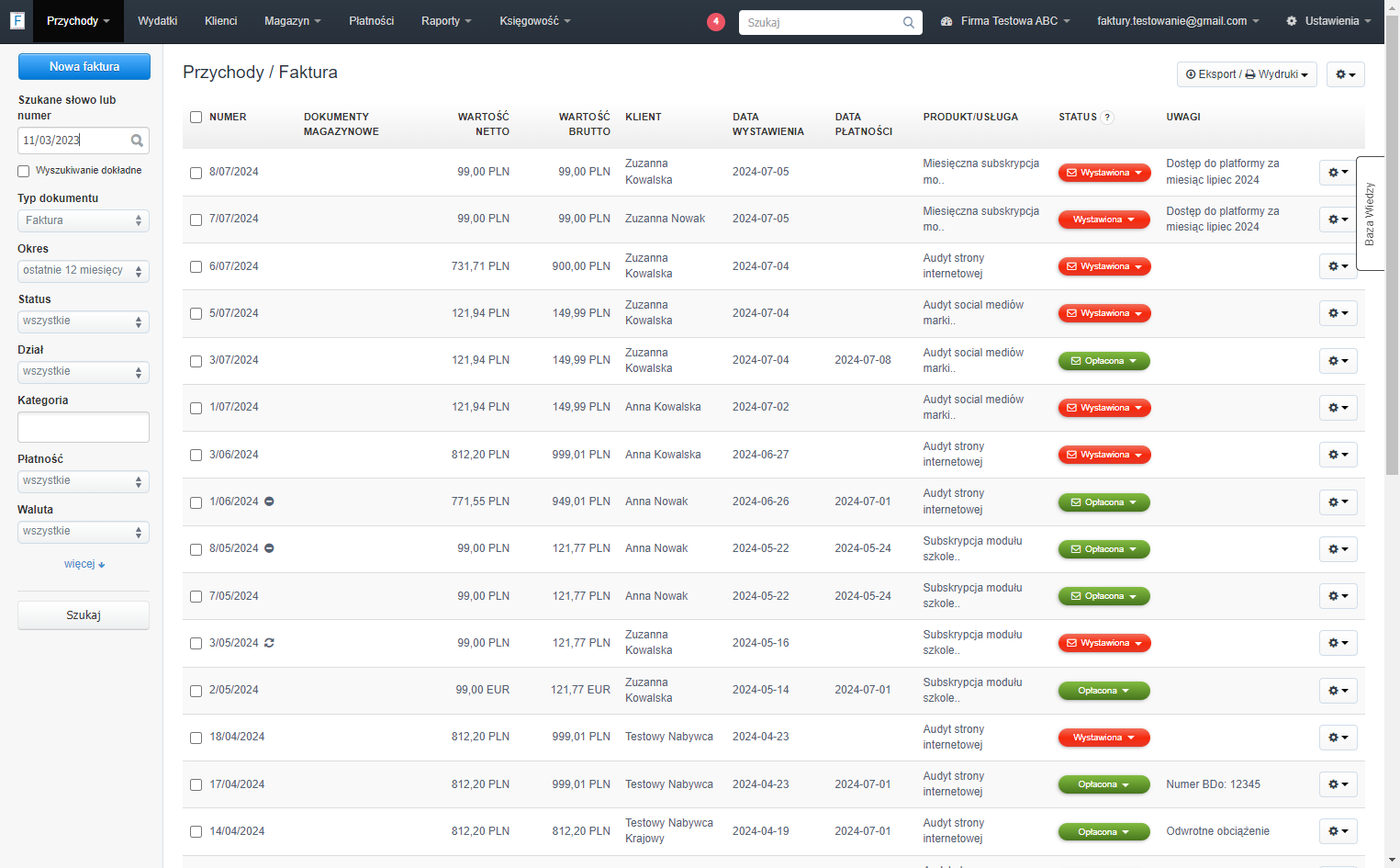The width and height of the screenshot is (1400, 868).
Task: Click the F logo home icon
Action: tap(17, 20)
